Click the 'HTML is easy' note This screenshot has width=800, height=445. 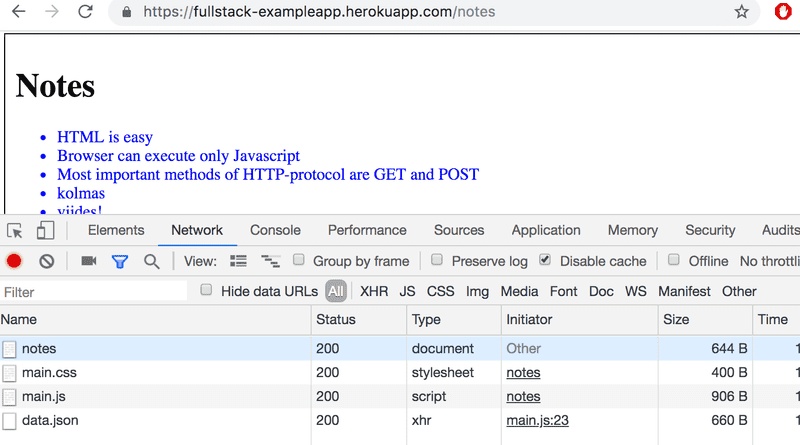(105, 137)
